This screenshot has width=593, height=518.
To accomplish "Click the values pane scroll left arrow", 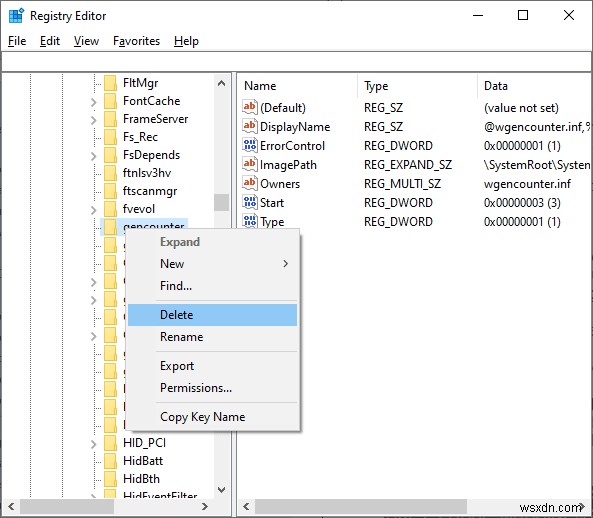I will click(x=246, y=506).
